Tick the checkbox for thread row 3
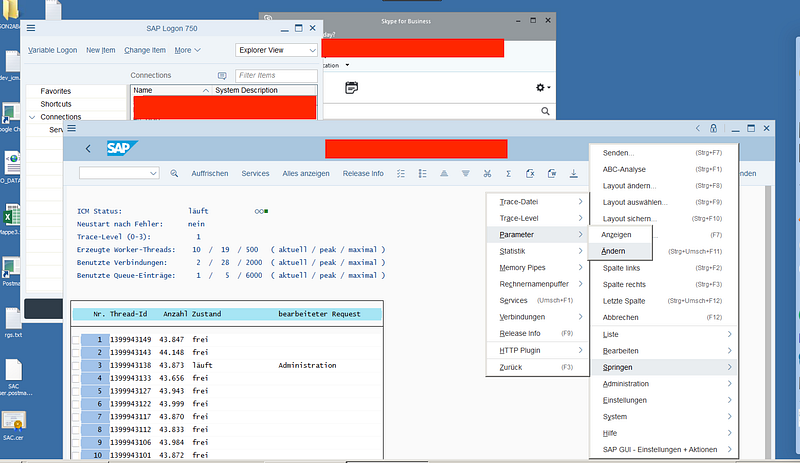800x463 pixels. 76,365
